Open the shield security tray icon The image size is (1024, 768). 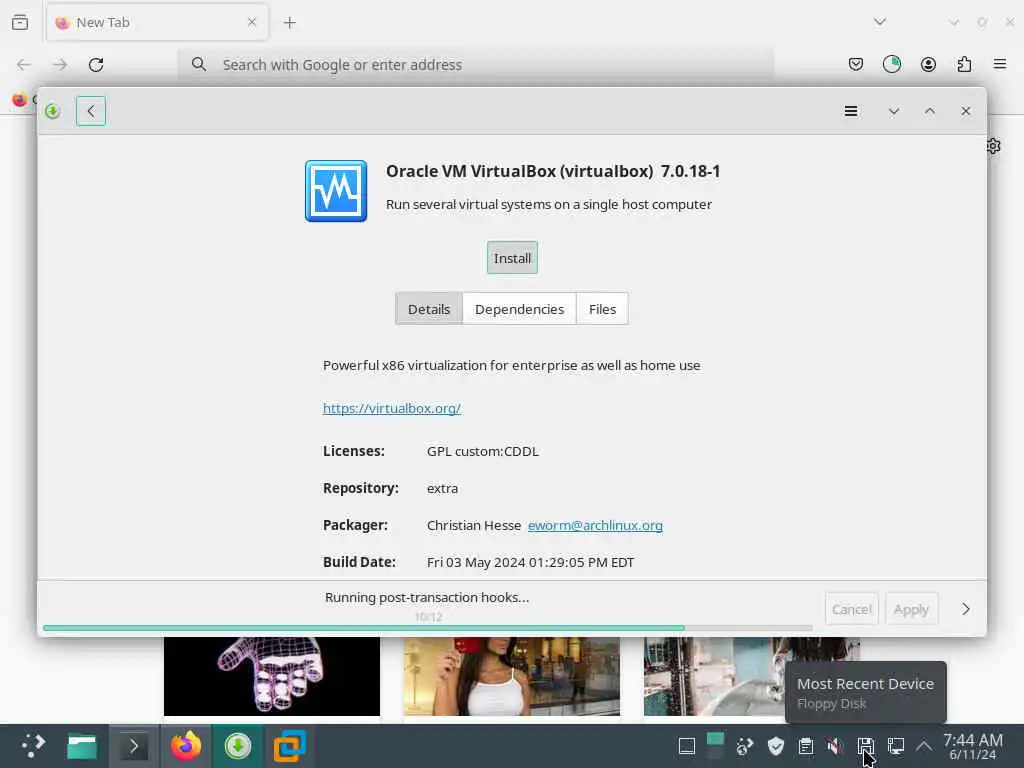[775, 746]
